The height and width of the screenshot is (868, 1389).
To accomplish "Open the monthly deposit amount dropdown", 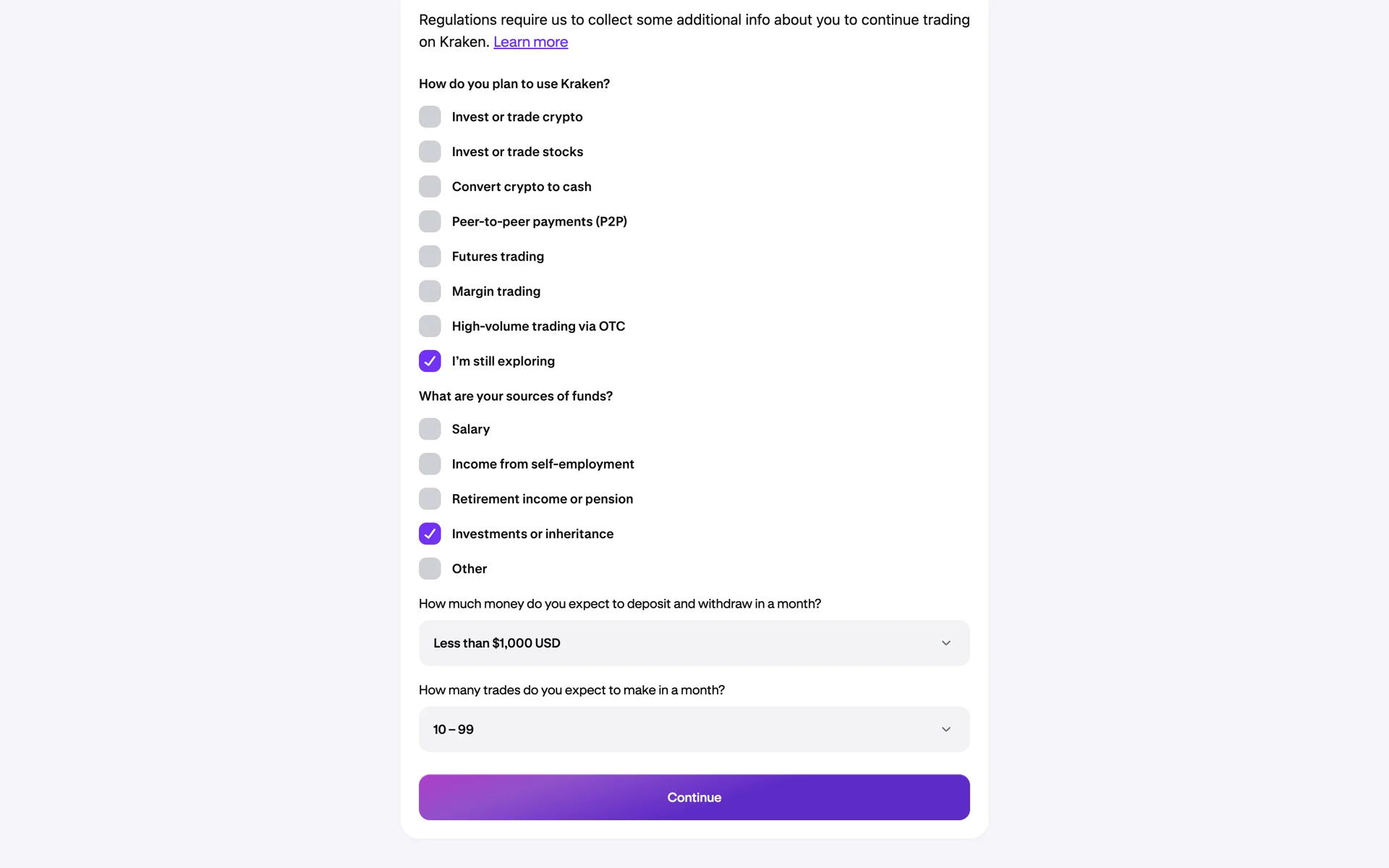I will pos(693,643).
